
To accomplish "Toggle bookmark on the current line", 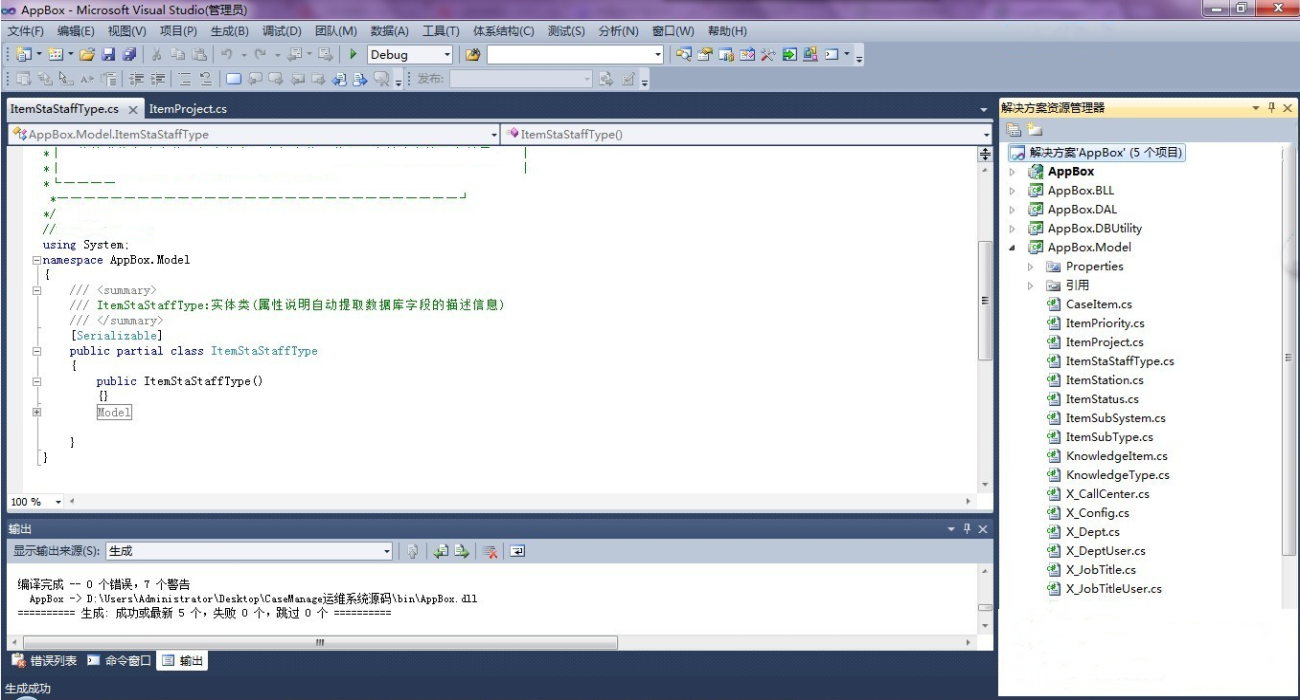I will point(233,79).
